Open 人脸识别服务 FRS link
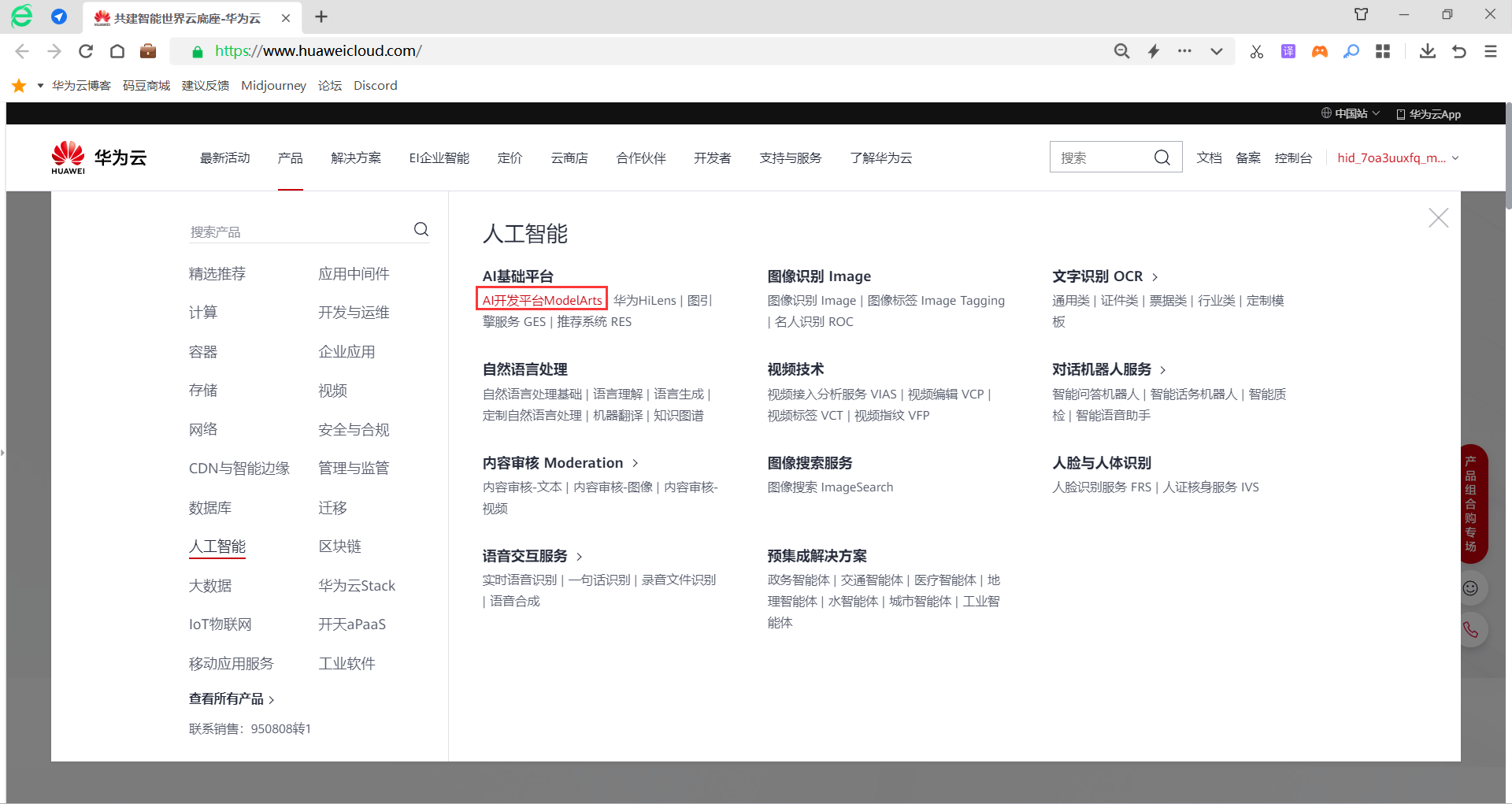This screenshot has height=804, width=1512. click(1102, 487)
